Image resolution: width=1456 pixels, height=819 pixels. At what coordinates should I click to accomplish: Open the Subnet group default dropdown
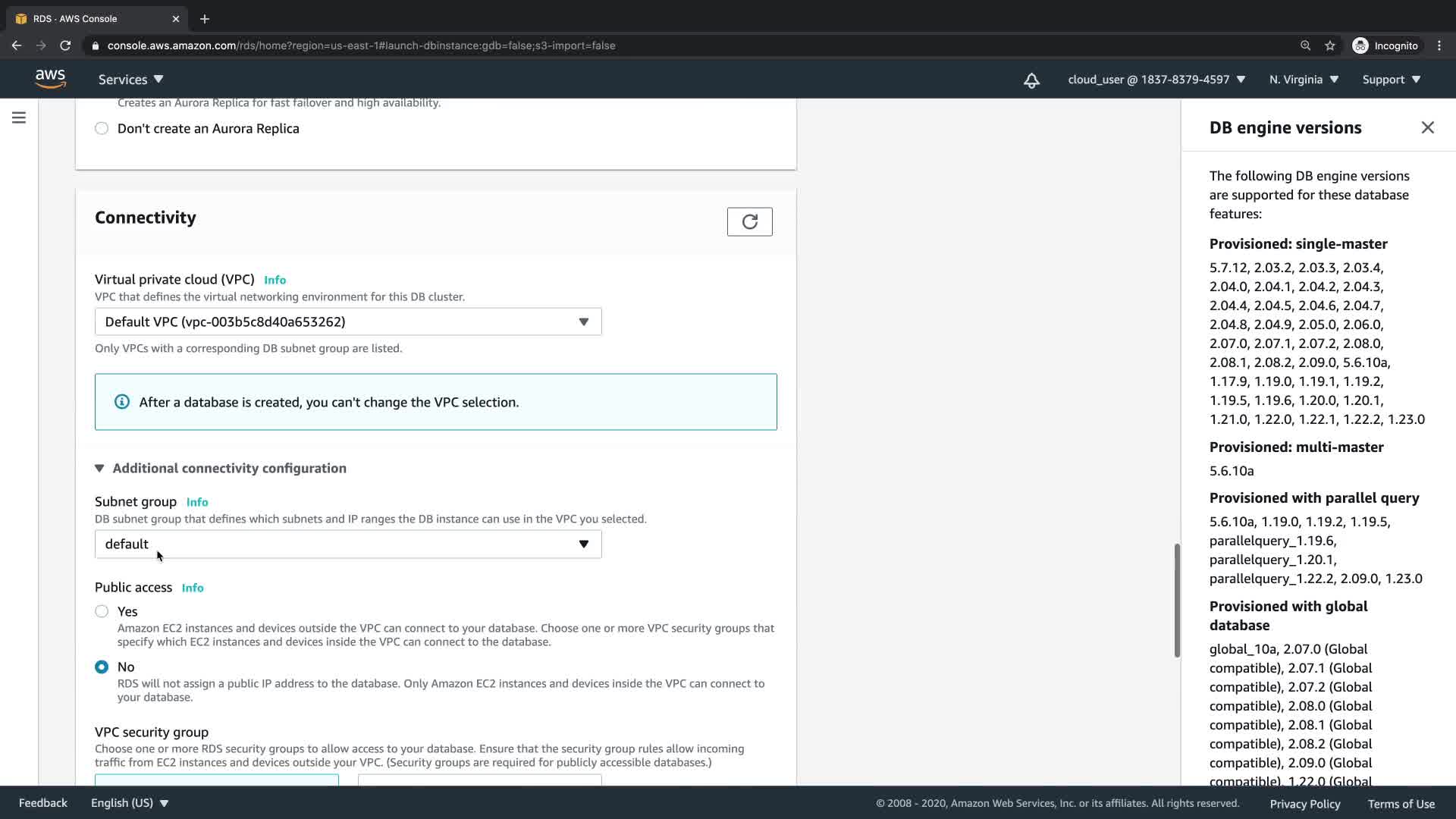click(348, 544)
